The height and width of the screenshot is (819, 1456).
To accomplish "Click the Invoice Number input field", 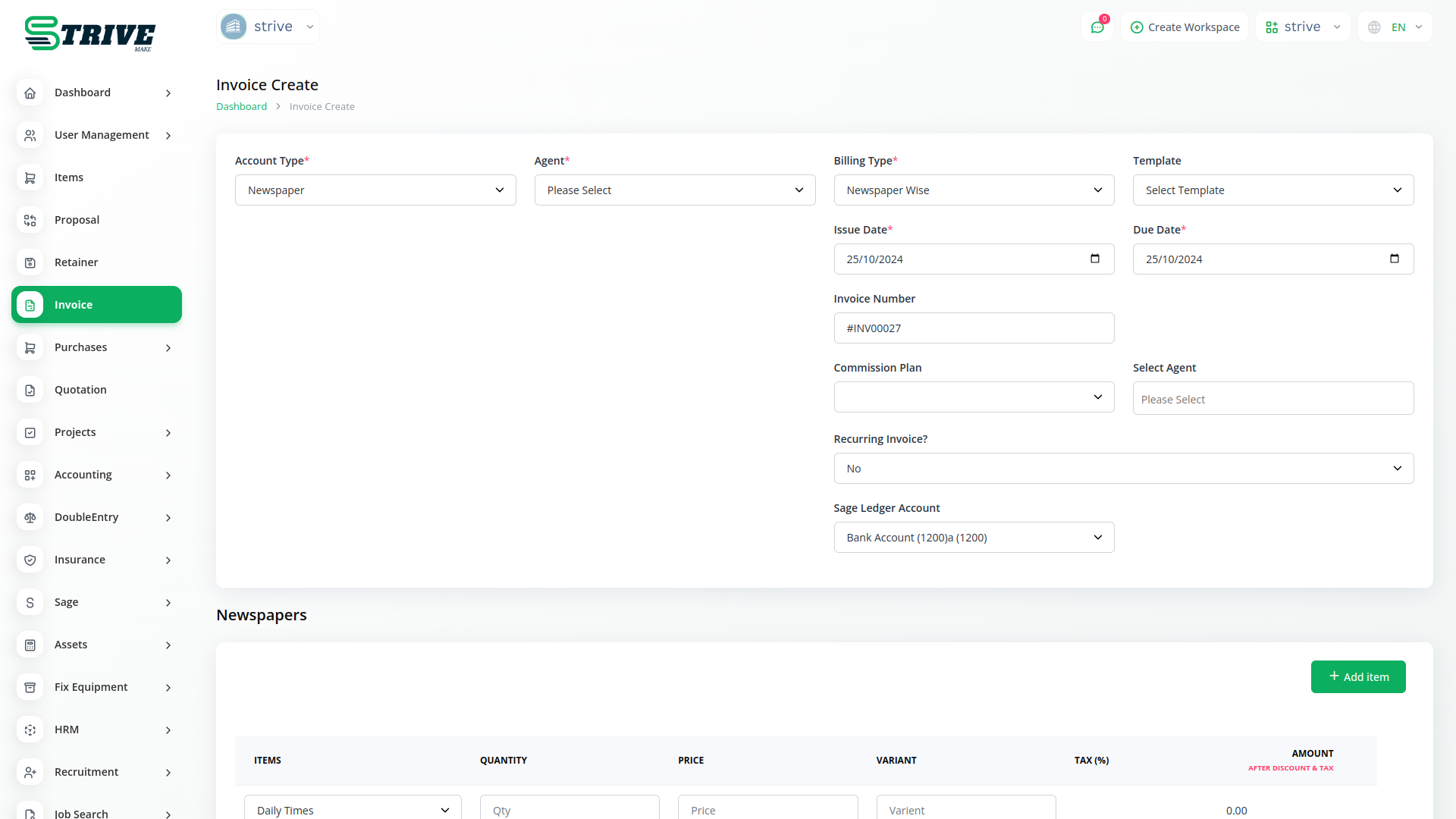I will click(x=974, y=328).
